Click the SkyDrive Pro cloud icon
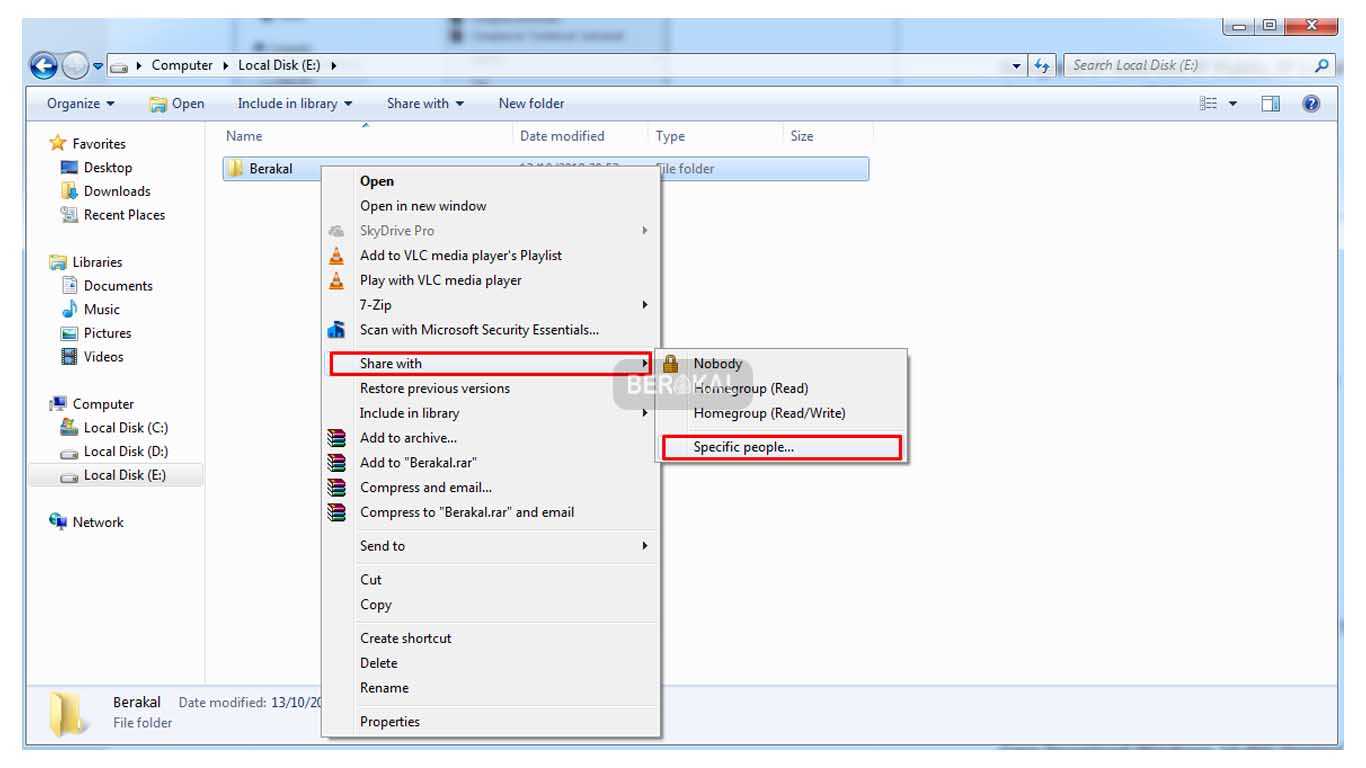The image size is (1366, 768). (x=337, y=231)
